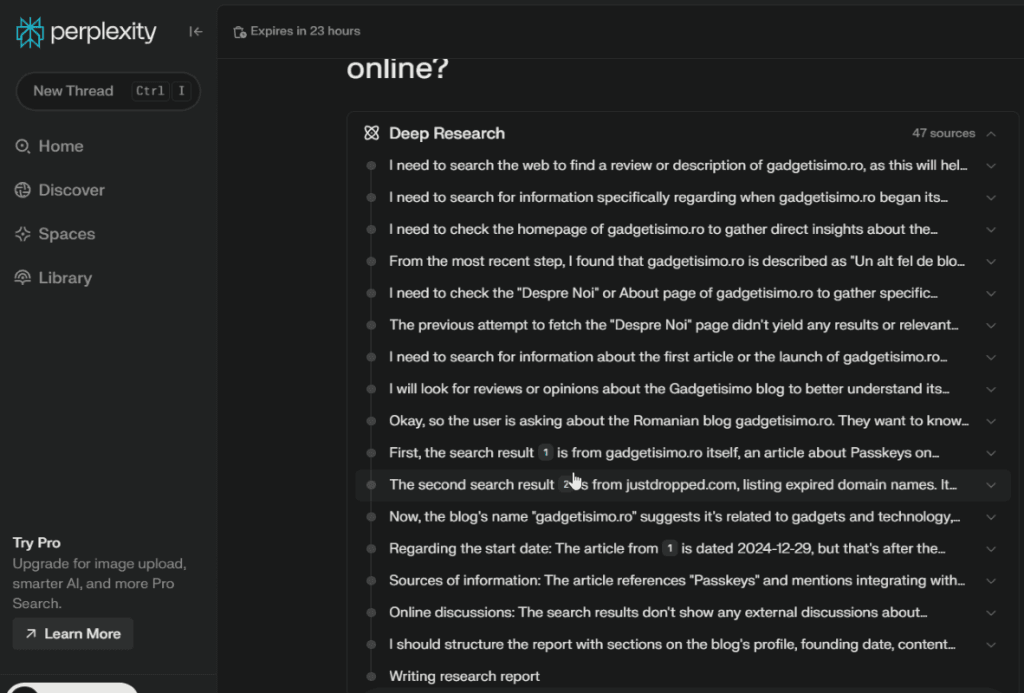Expand step 'The previous attempt to fetch'
The height and width of the screenshot is (693, 1024).
point(991,326)
